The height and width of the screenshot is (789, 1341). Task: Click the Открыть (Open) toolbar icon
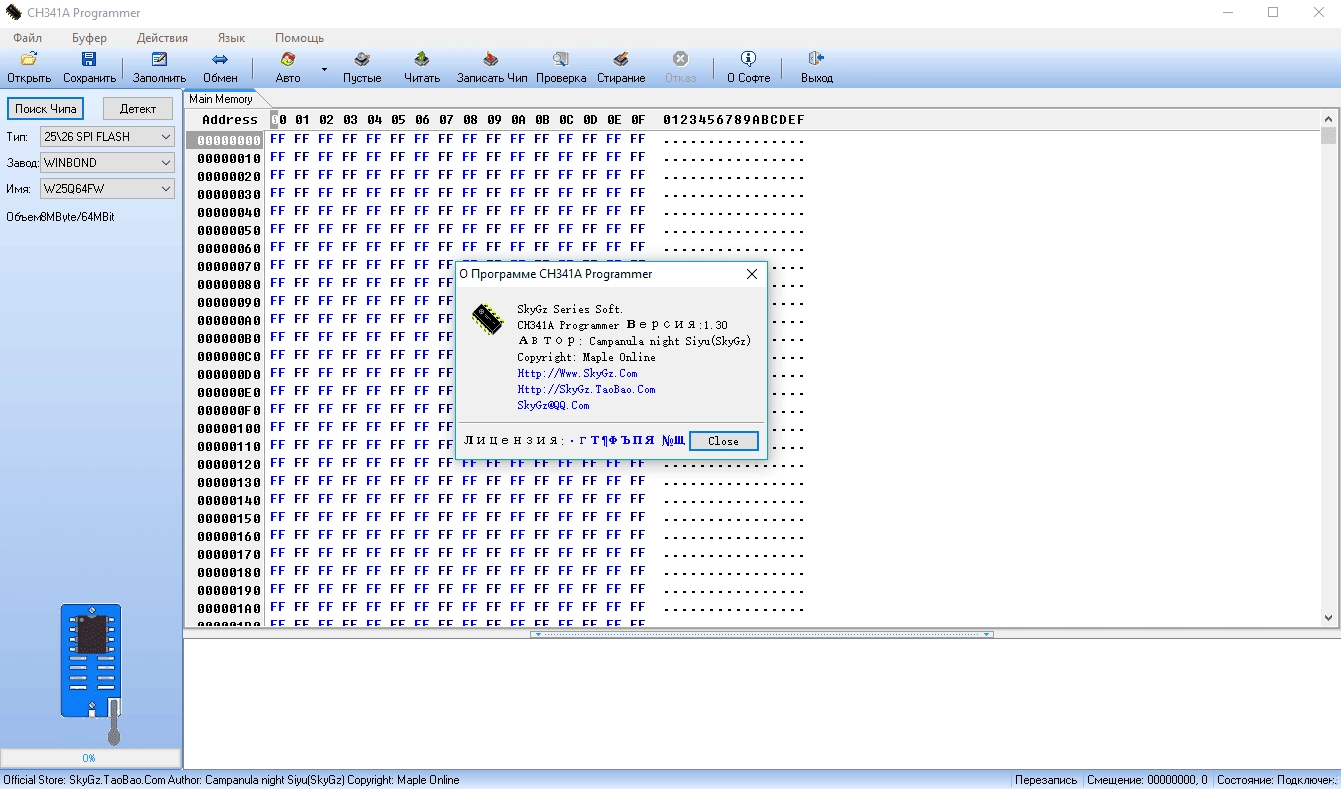tap(29, 60)
